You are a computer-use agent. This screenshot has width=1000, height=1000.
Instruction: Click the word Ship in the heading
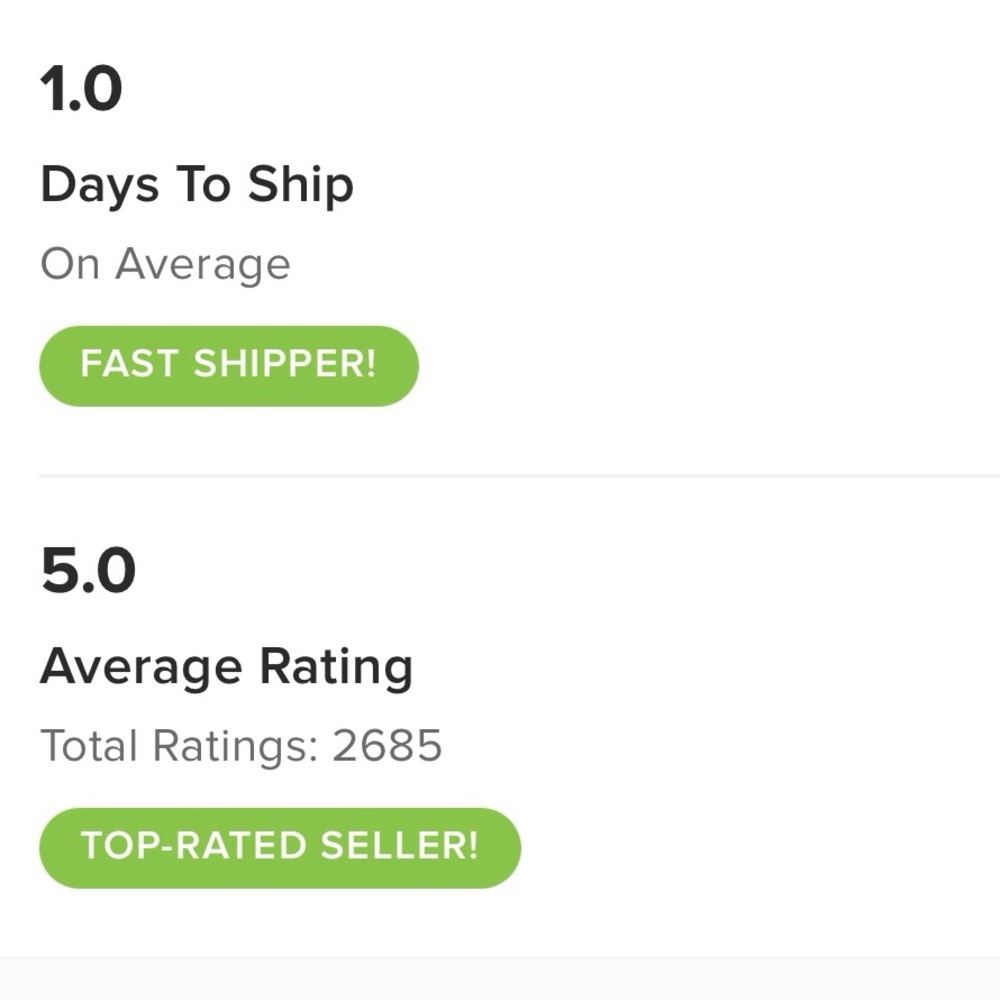pyautogui.click(x=300, y=185)
